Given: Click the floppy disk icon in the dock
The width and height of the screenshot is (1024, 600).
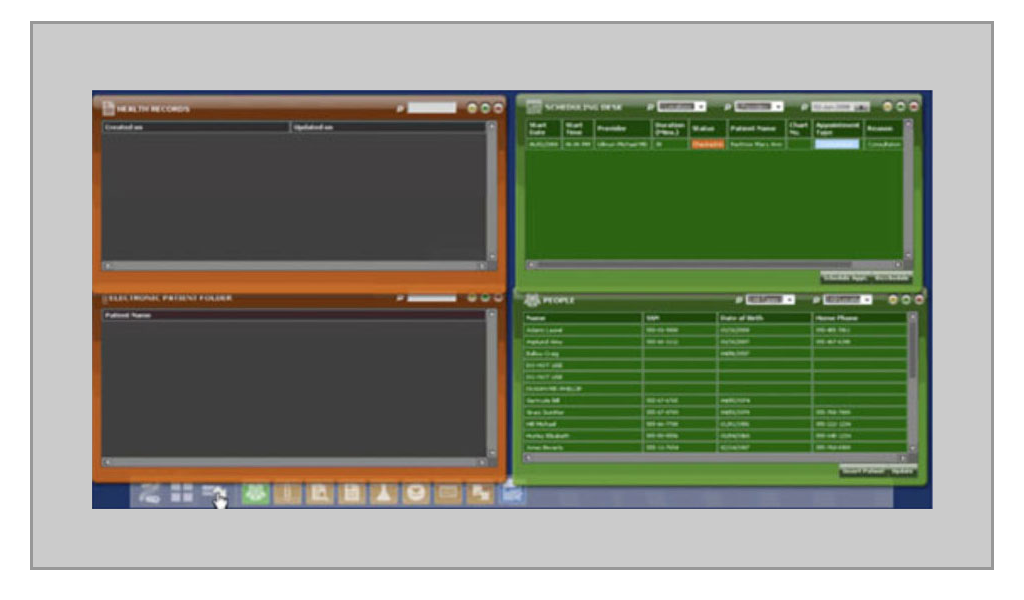Looking at the screenshot, I should click(352, 493).
